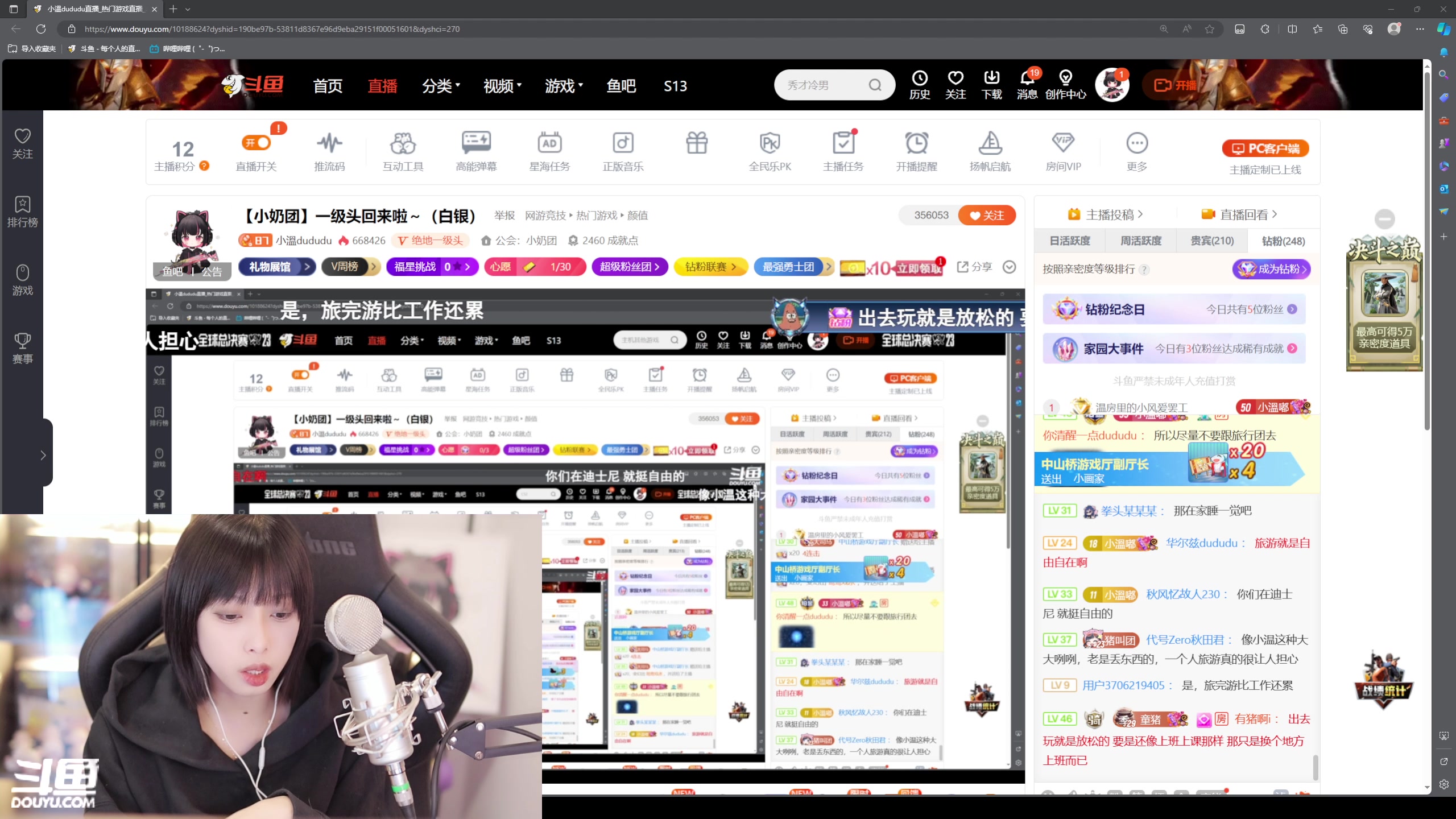Click the 成为钻粉 button

(x=1272, y=269)
